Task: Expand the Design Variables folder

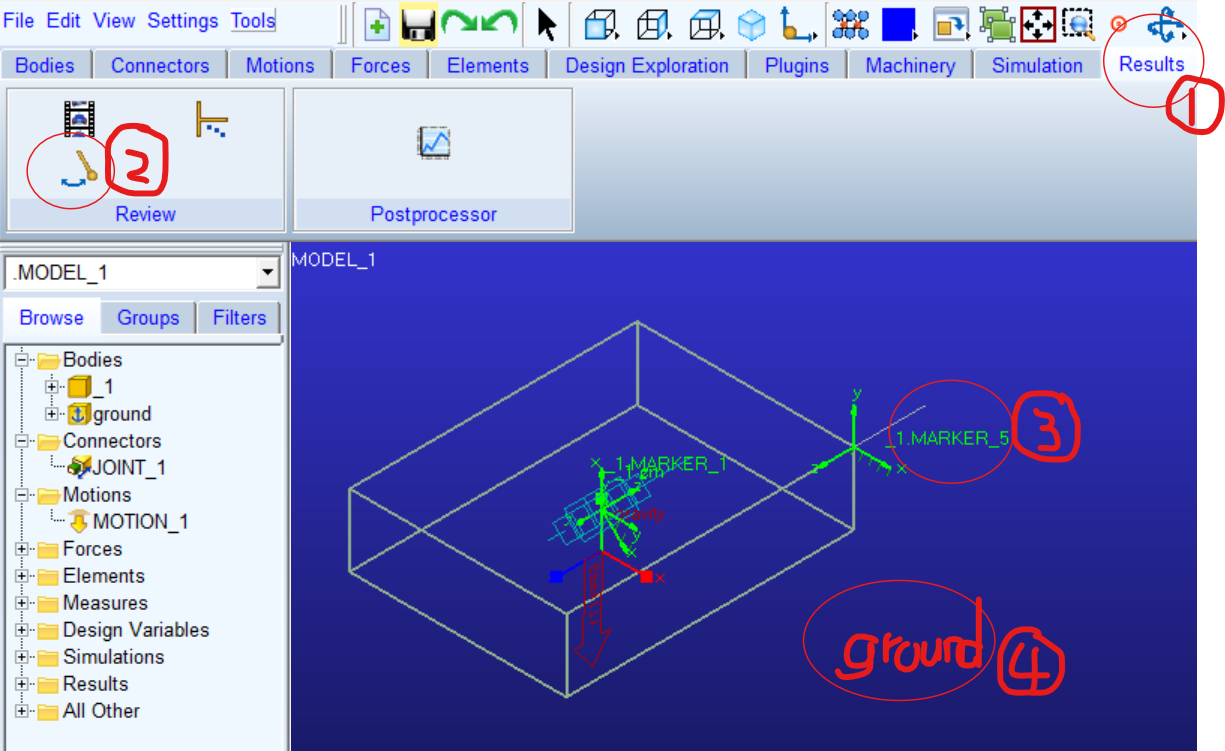Action: point(22,630)
